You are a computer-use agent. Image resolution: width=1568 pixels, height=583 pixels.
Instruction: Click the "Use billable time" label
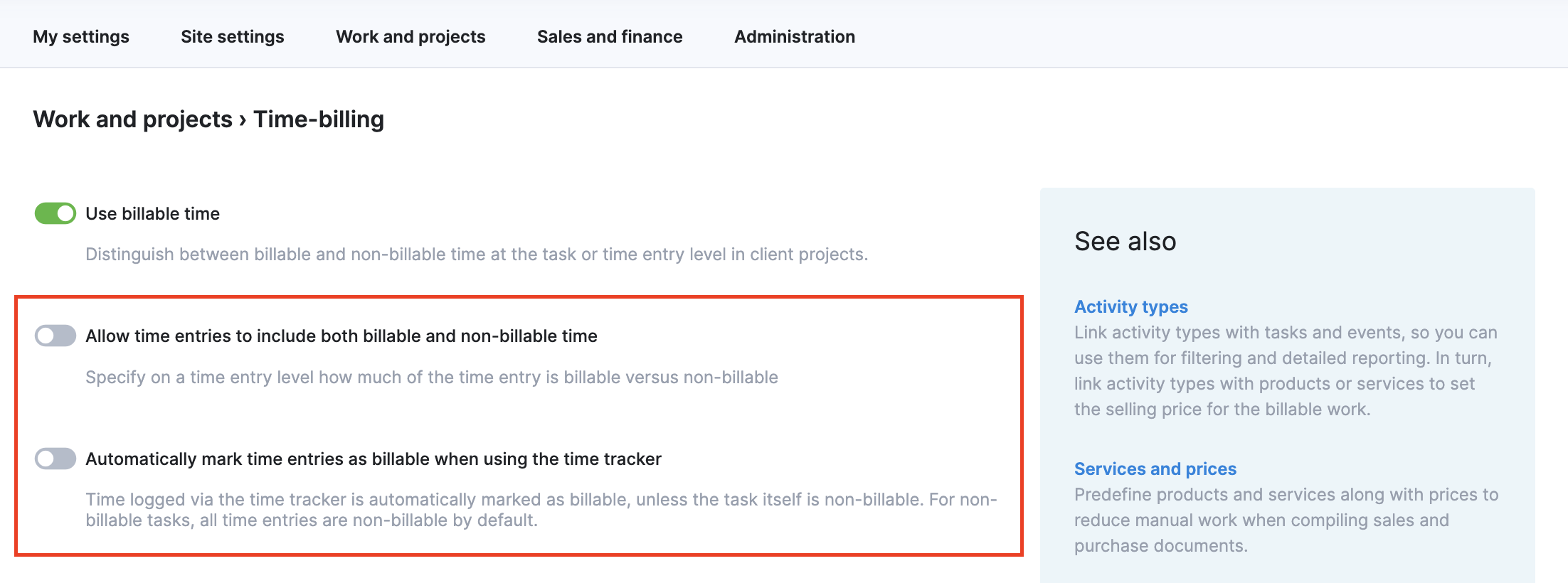(152, 213)
